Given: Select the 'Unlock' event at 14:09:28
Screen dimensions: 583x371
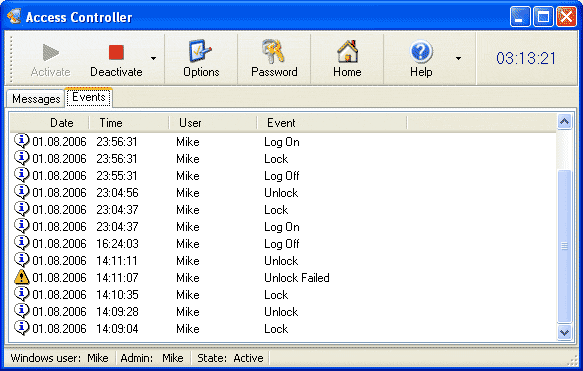Looking at the screenshot, I should (x=281, y=312).
